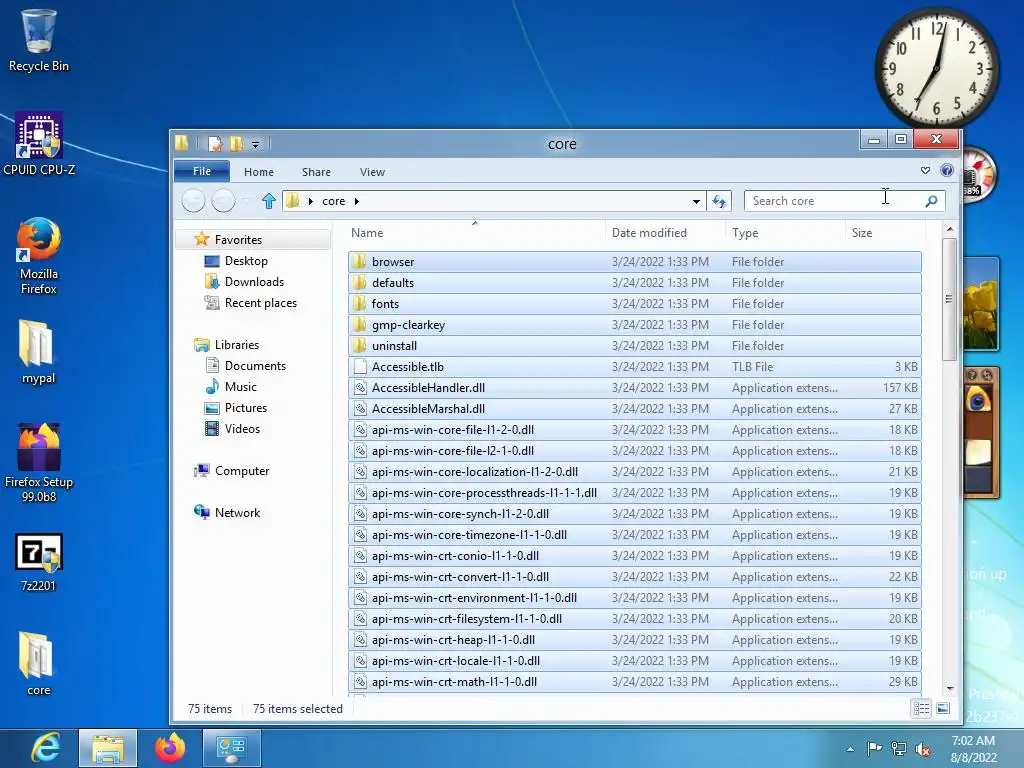Image resolution: width=1024 pixels, height=768 pixels.
Task: Open Desktop in navigation pane
Action: [246, 261]
